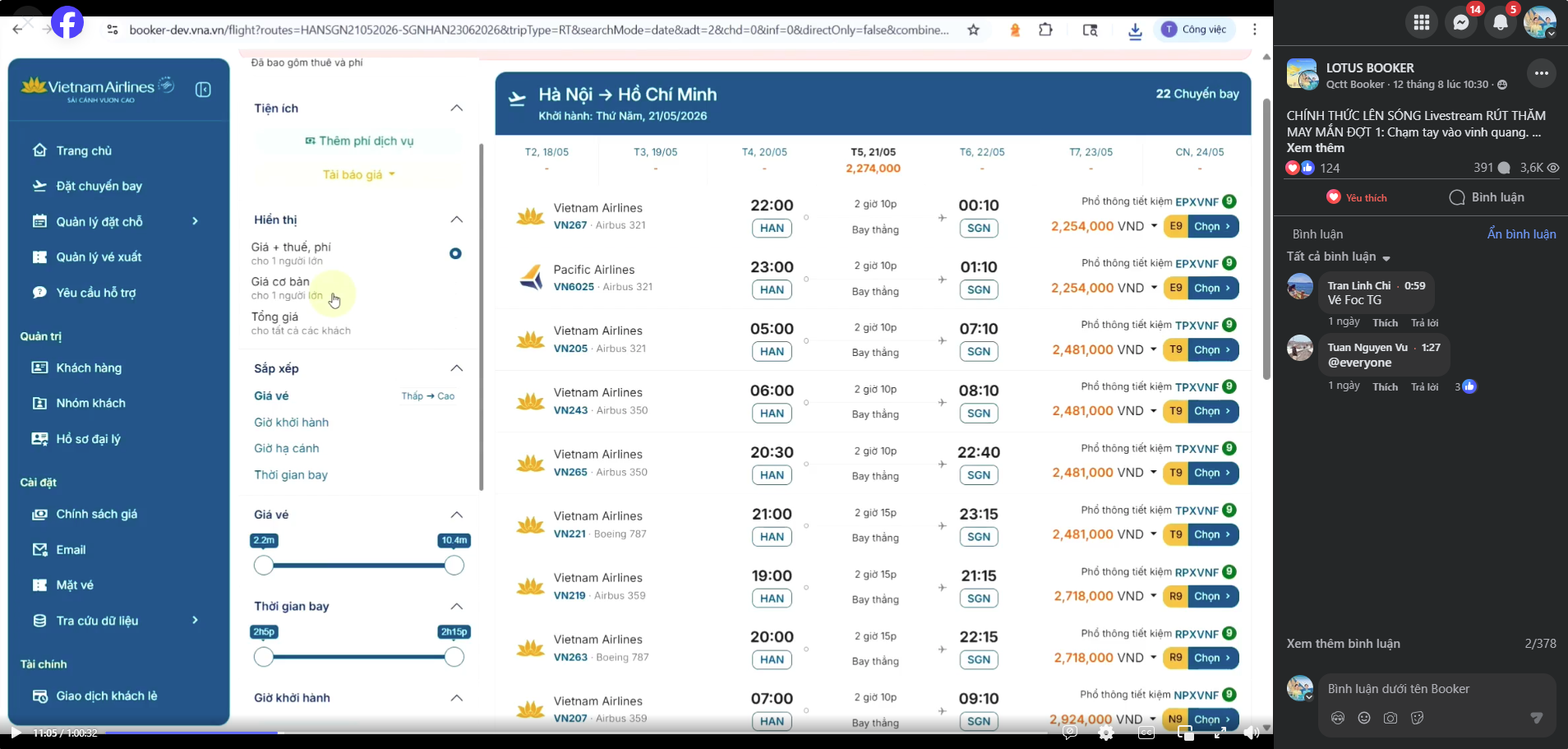Image resolution: width=1568 pixels, height=749 pixels.
Task: Click the send comment arrow
Action: point(1537,718)
